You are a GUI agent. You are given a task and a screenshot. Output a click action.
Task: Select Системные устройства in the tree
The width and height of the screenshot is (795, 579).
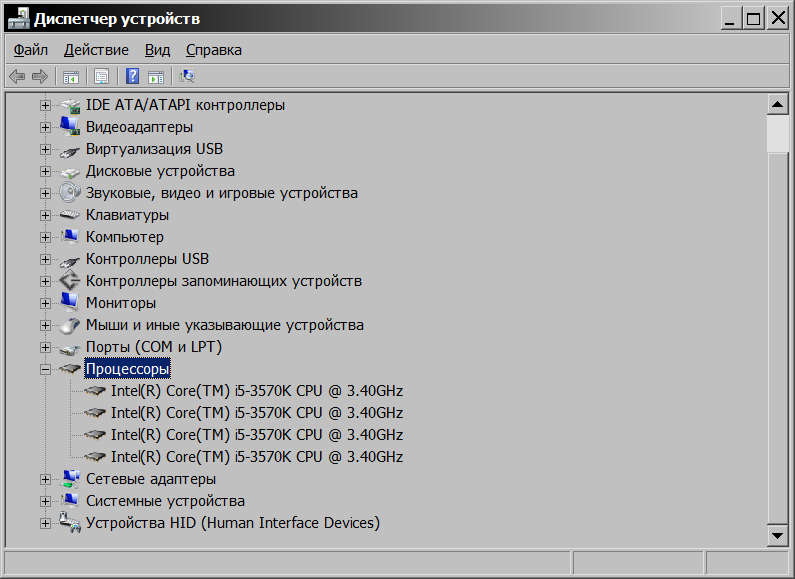tap(165, 501)
